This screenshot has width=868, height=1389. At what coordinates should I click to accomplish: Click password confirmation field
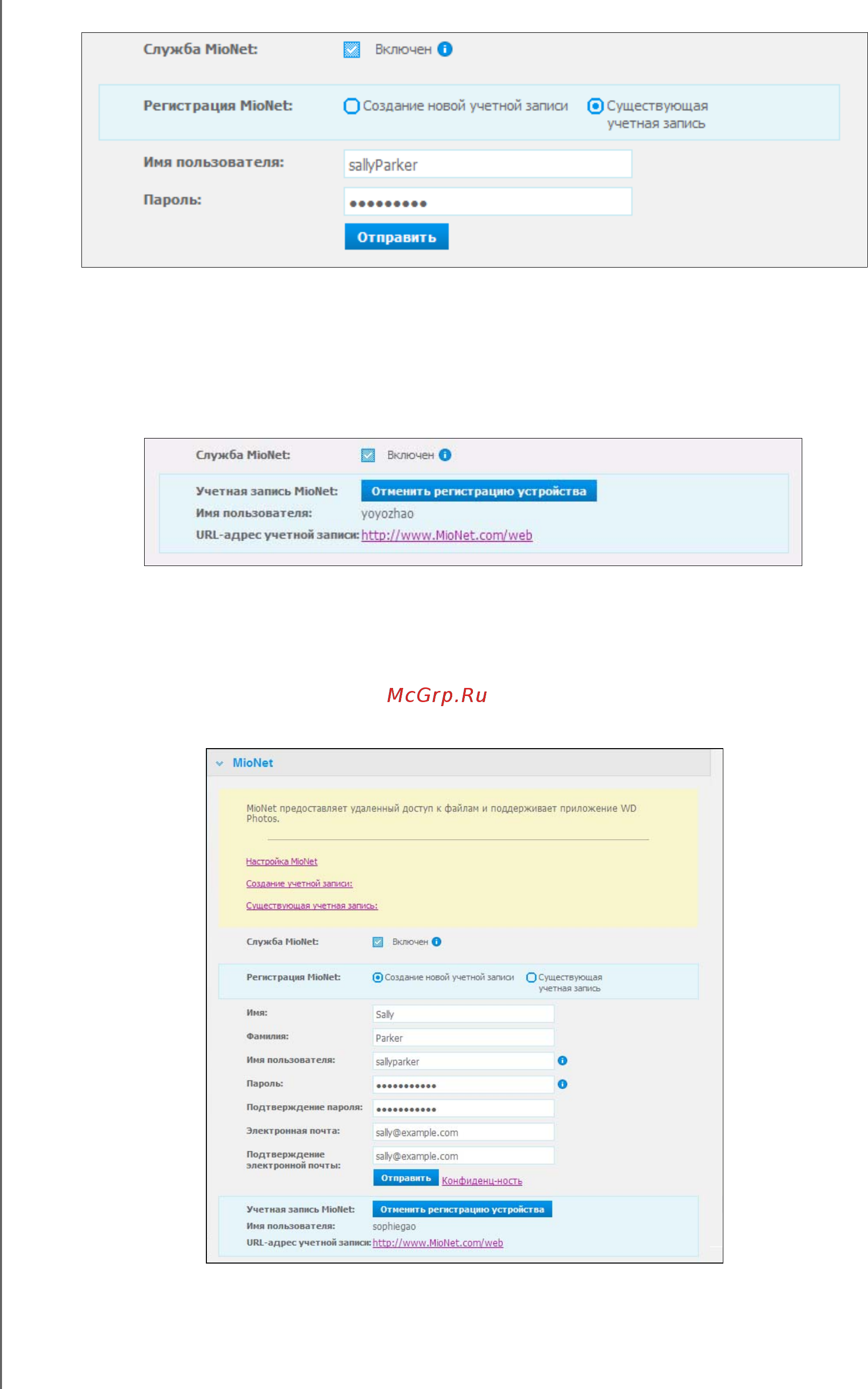pyautogui.click(x=463, y=1108)
